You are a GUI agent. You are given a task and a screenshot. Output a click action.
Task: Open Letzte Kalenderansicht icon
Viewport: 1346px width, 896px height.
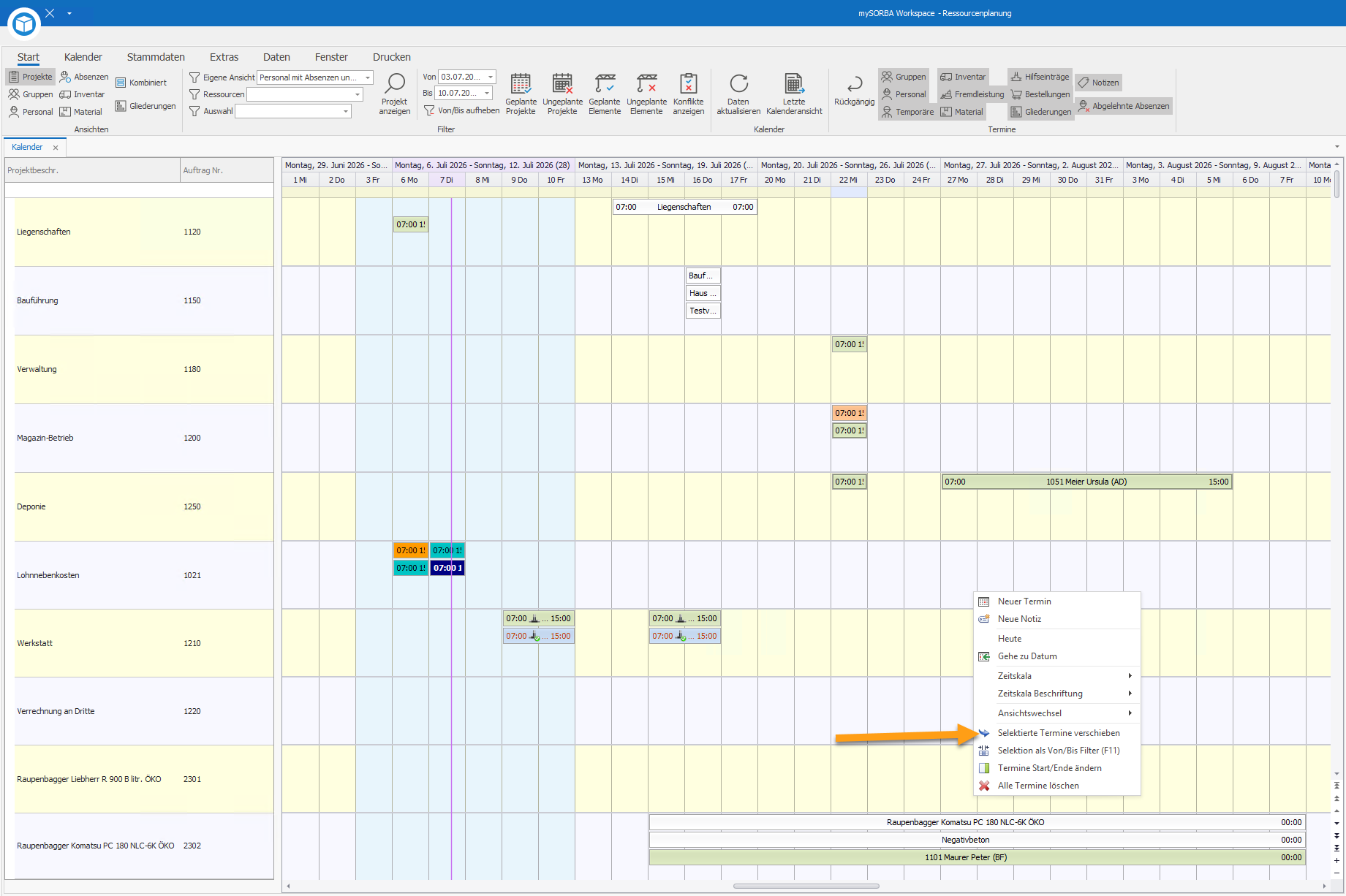(794, 83)
